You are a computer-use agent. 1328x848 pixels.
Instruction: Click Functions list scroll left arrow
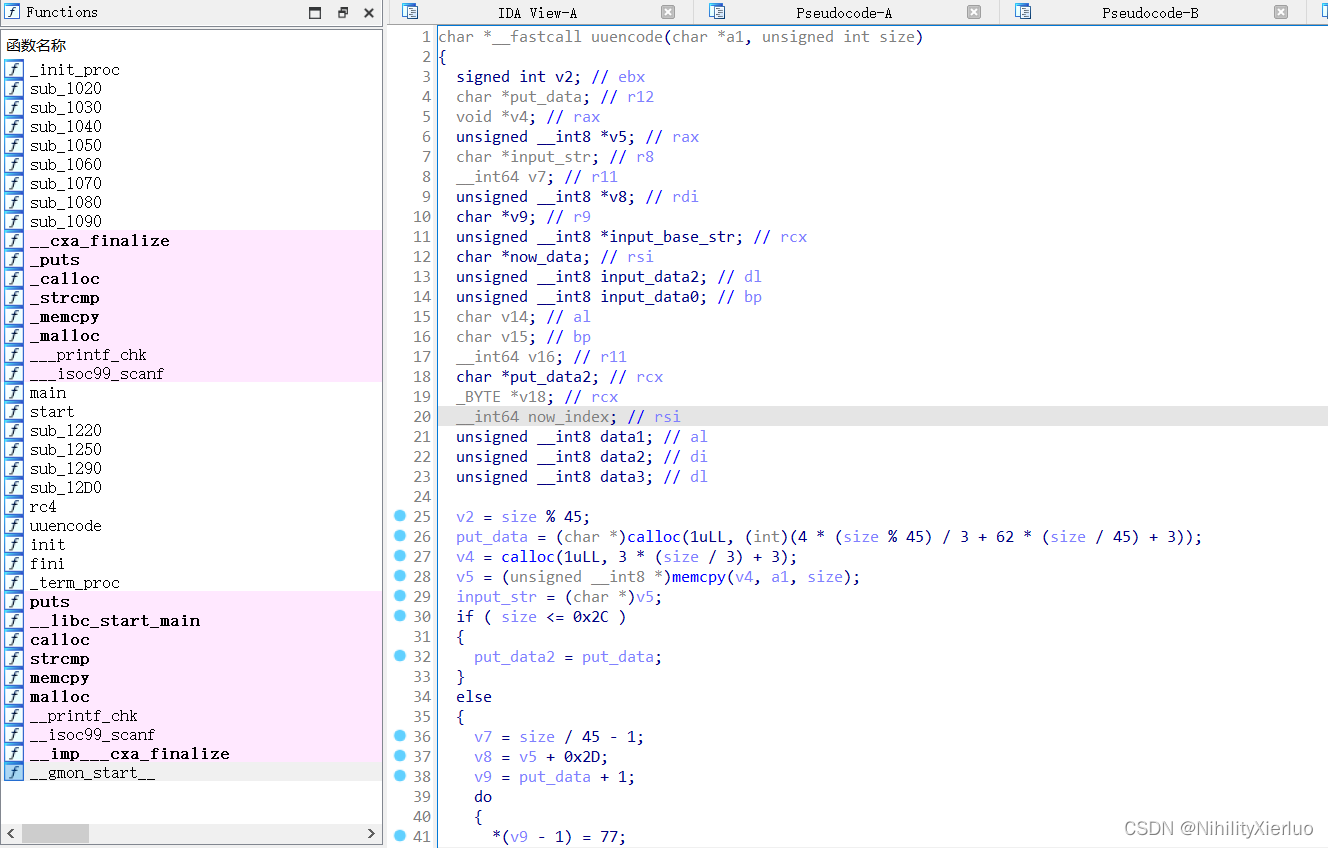click(12, 833)
